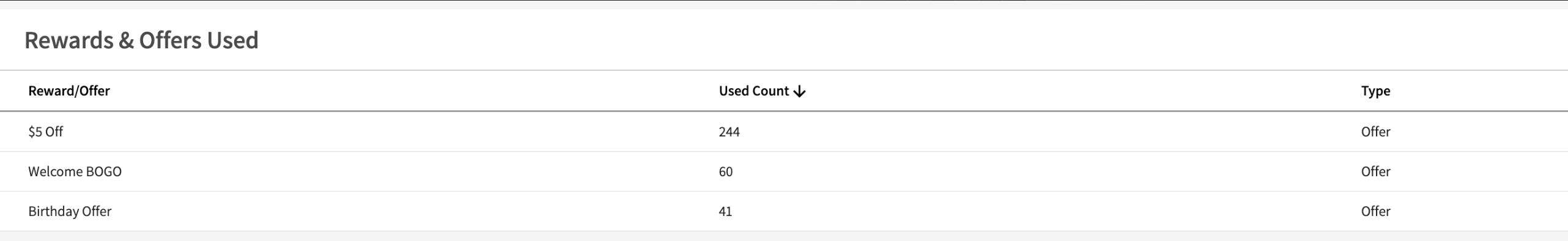Click the Type cell for $5 Off
This screenshot has height=241, width=1568.
(1375, 132)
